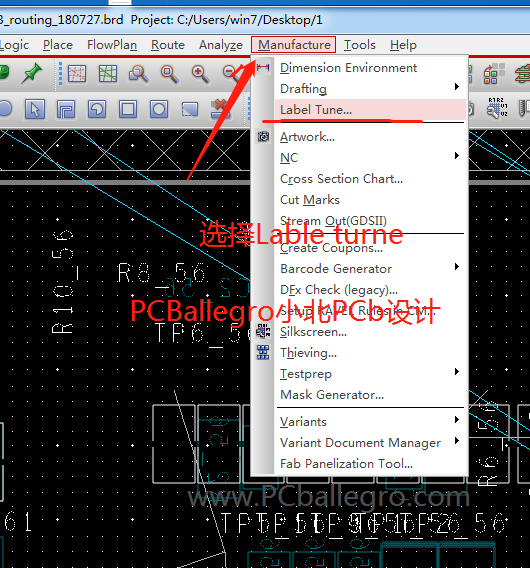Select the Shape Select arrow tool
The width and height of the screenshot is (530, 568).
pyautogui.click(x=35, y=109)
